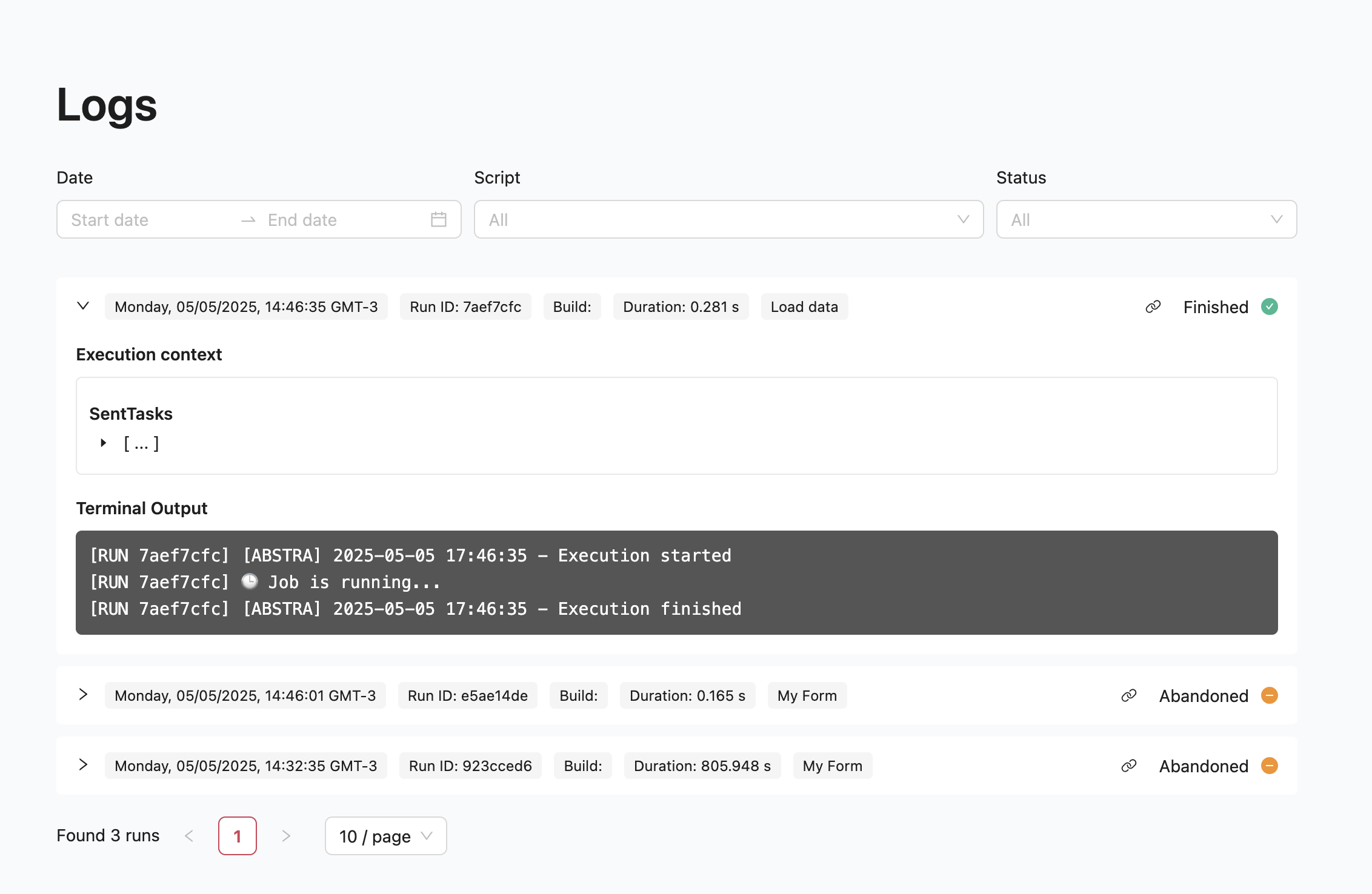Click the date tag 14:46:01 GMT-3

coord(245,696)
